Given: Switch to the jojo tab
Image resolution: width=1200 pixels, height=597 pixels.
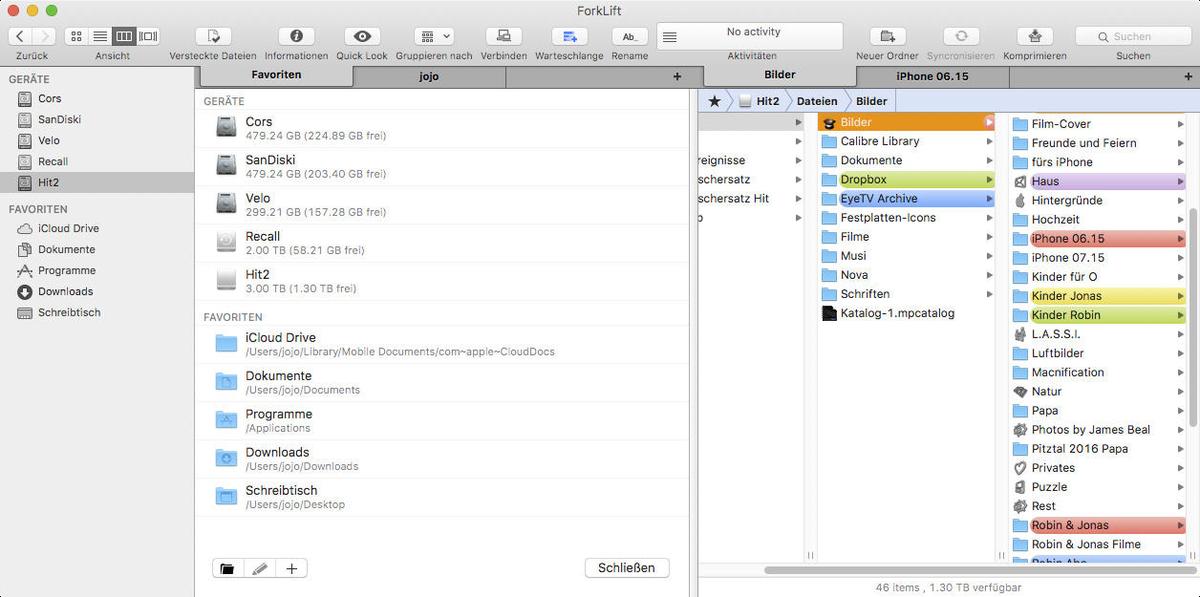Looking at the screenshot, I should [x=429, y=76].
